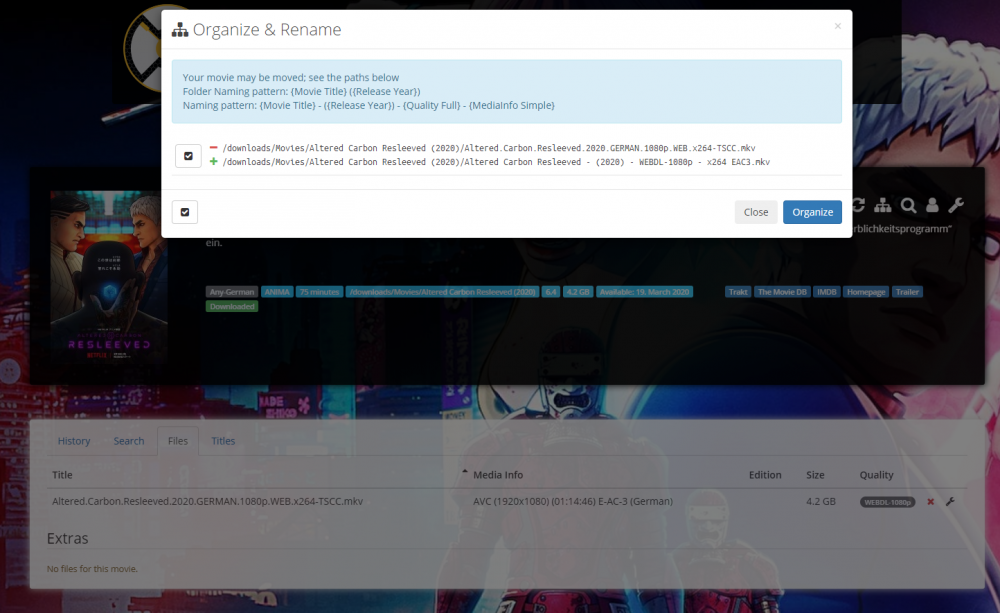Open the Search tab
This screenshot has width=1000, height=613.
click(x=129, y=441)
